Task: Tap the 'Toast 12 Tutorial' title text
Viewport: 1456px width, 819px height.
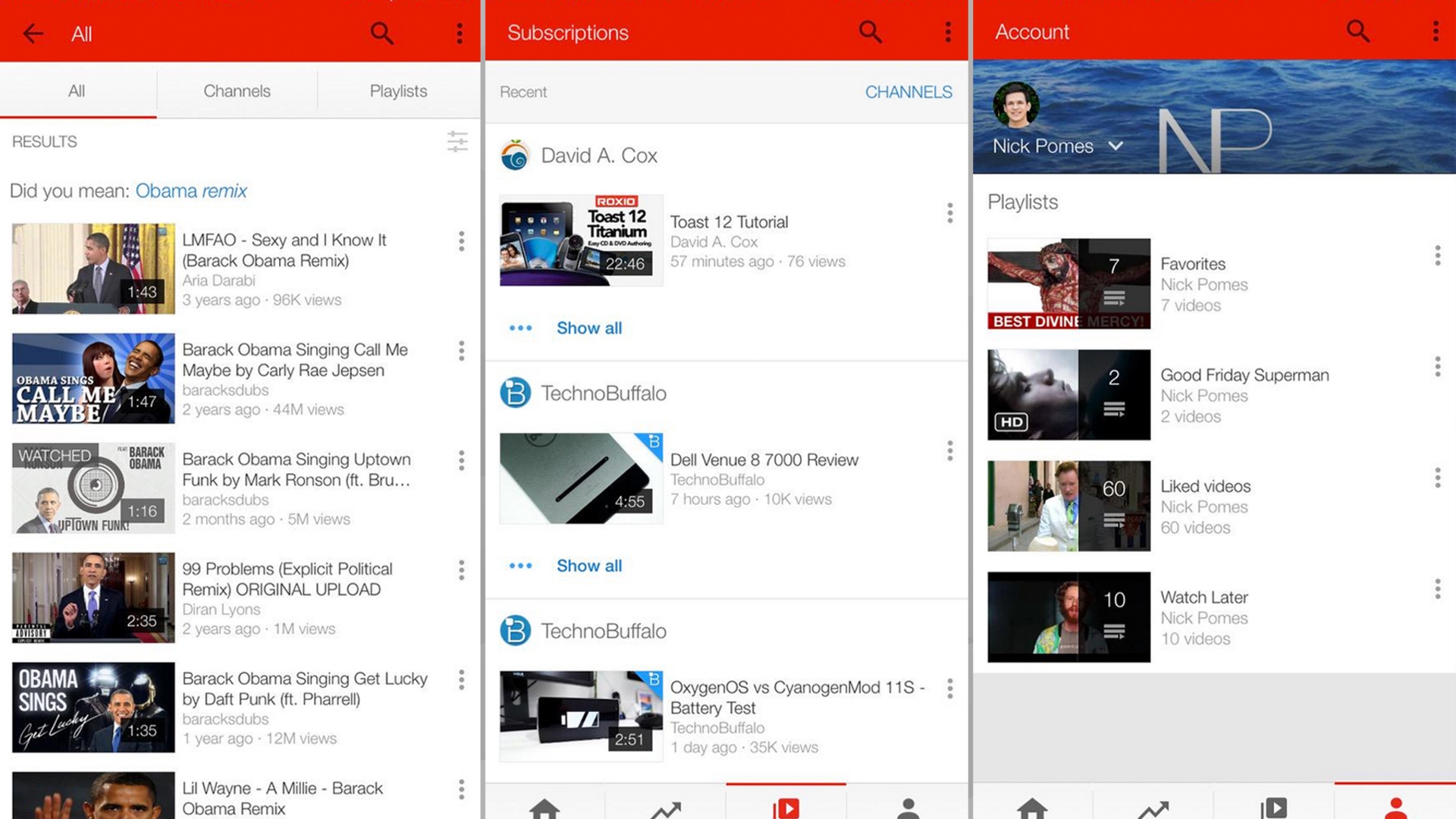Action: coord(729,222)
